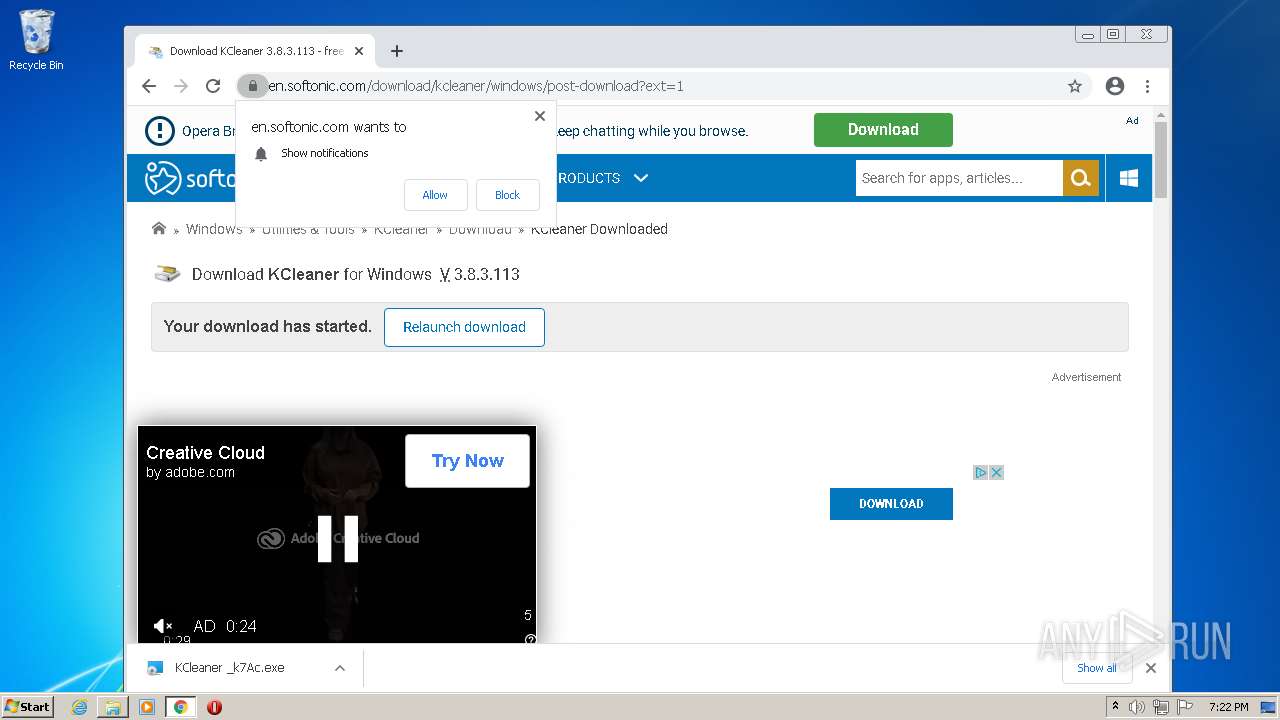Click the blue DOWNLOAD ad button
Screen dimensions: 1280x720
coord(891,504)
